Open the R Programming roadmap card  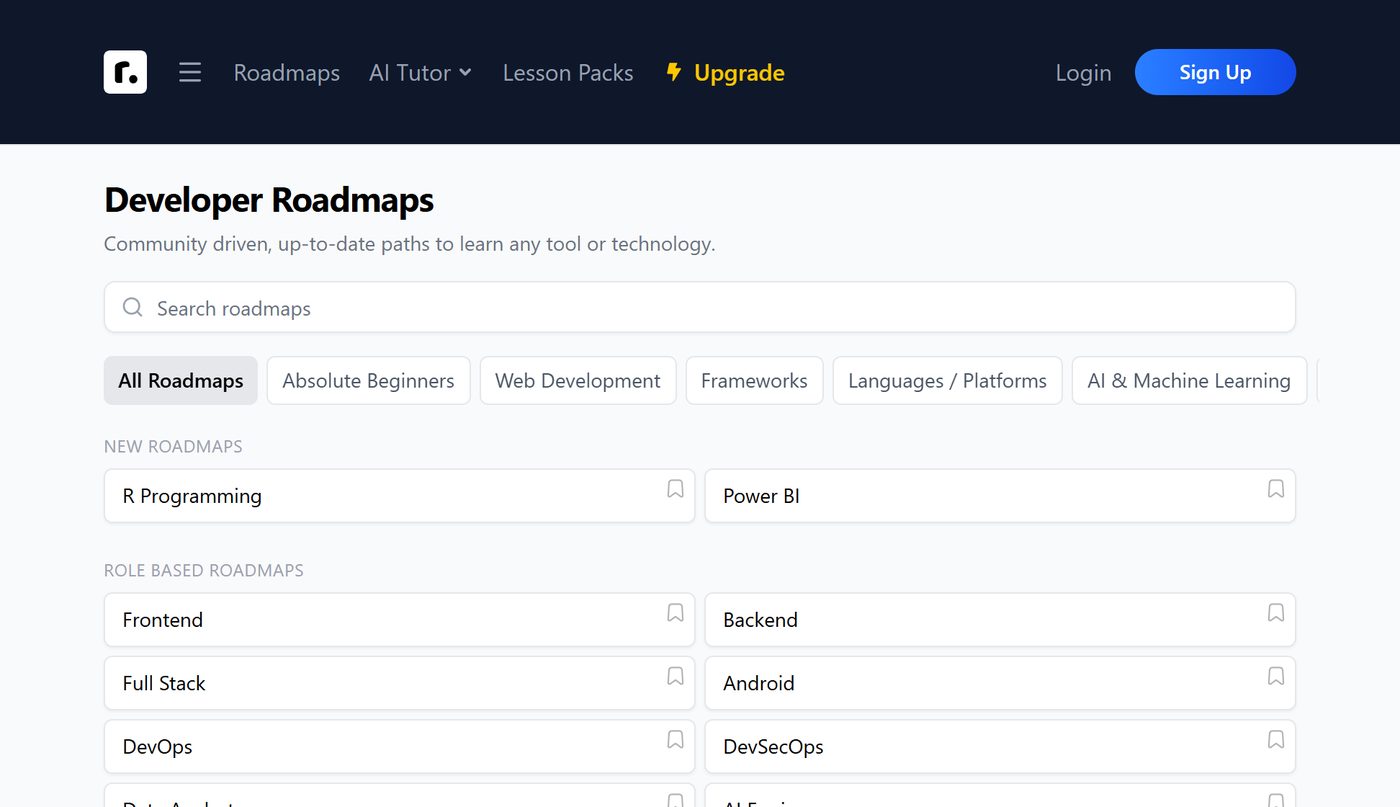point(399,496)
